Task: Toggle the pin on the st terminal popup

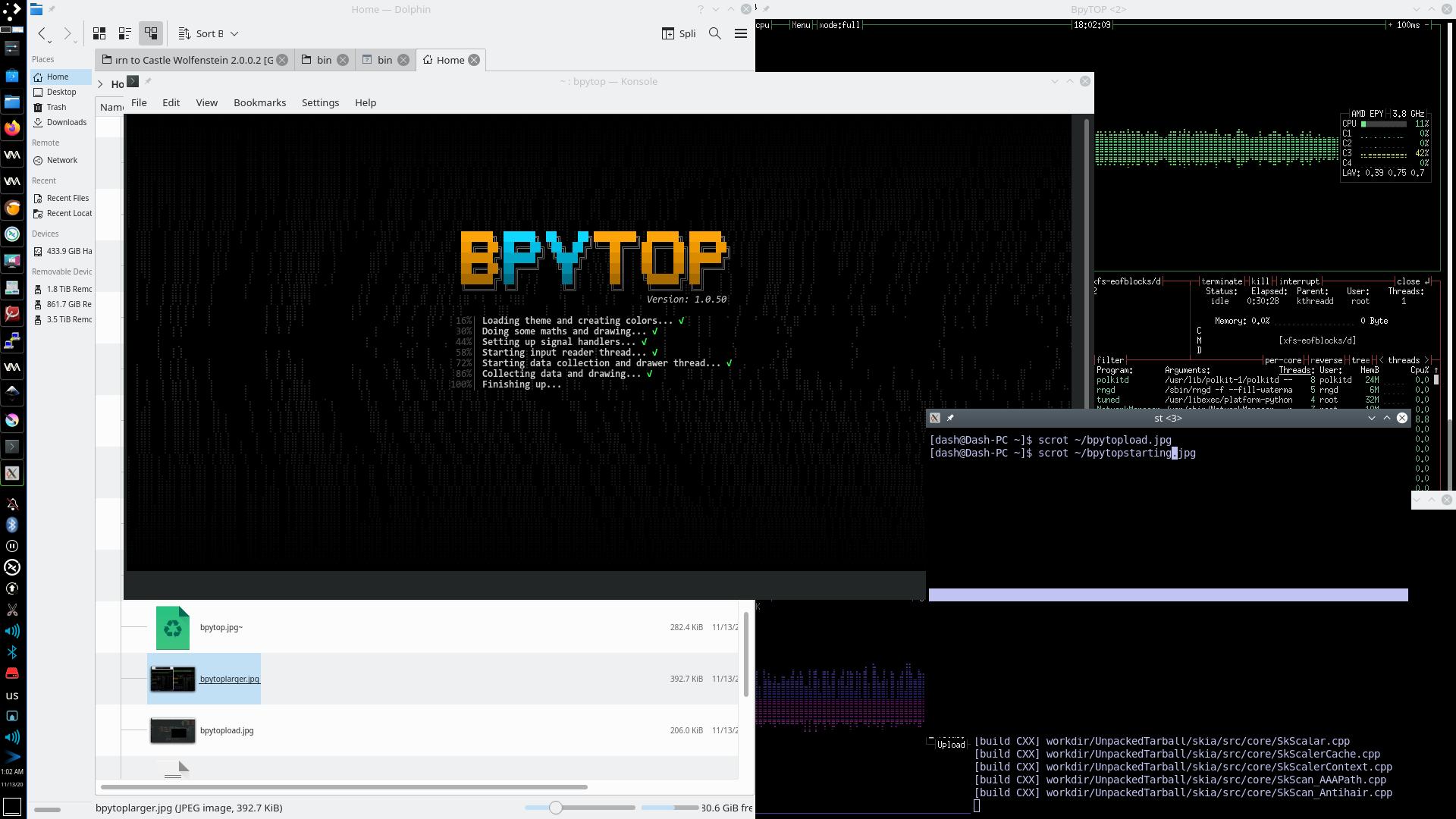Action: click(950, 418)
